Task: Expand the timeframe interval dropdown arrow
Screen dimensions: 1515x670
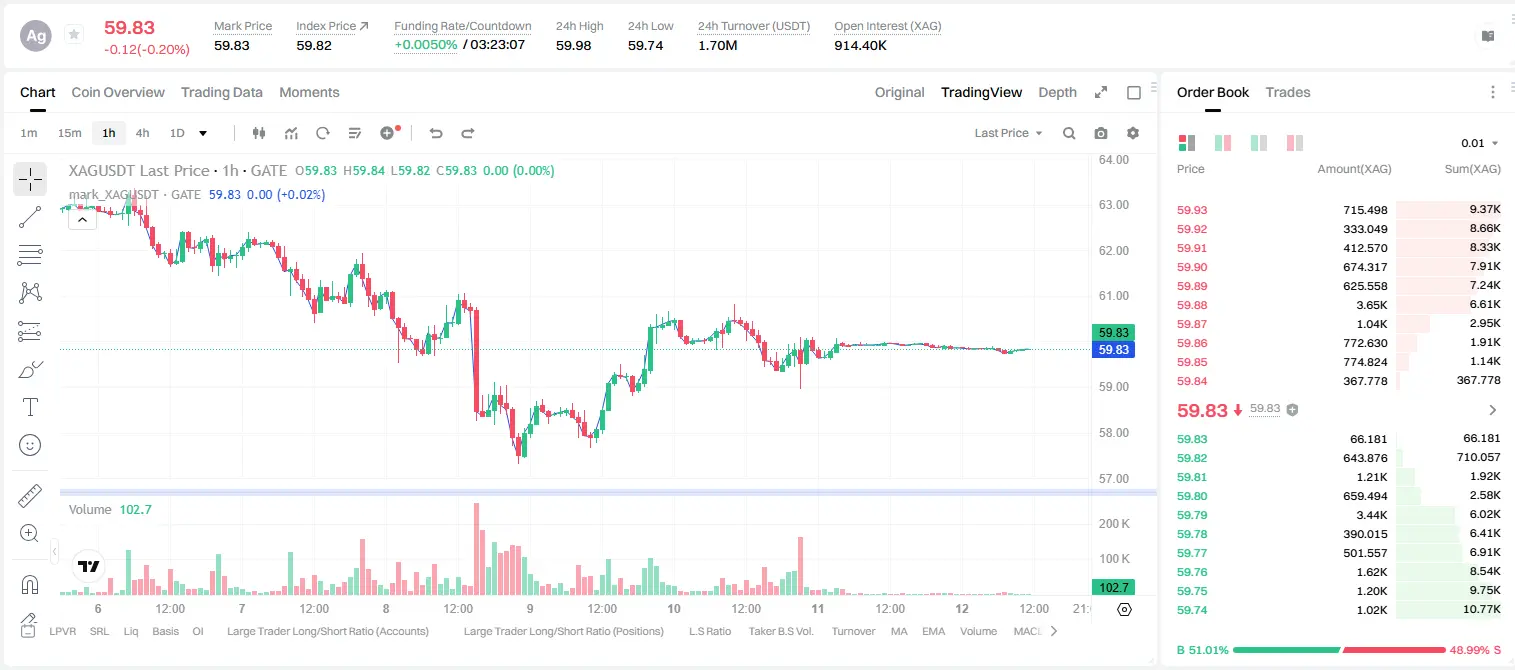Action: [203, 133]
